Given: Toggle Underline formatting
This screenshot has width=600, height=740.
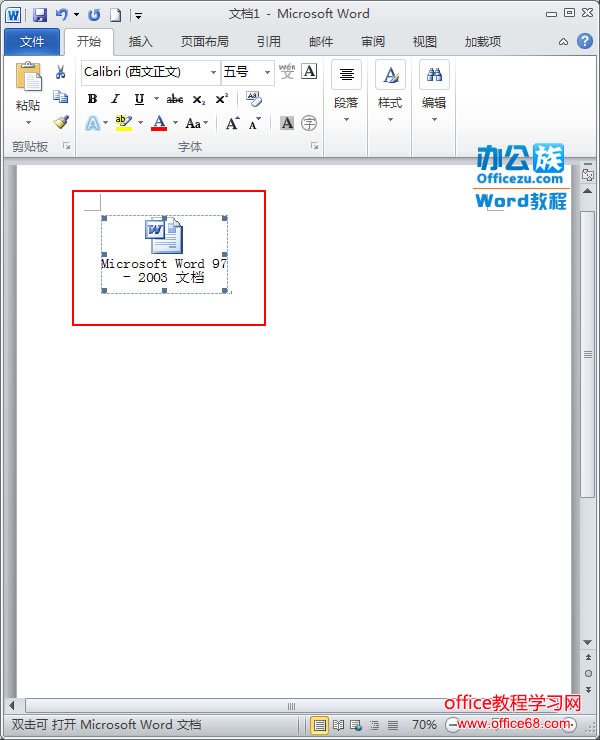Looking at the screenshot, I should coord(139,99).
